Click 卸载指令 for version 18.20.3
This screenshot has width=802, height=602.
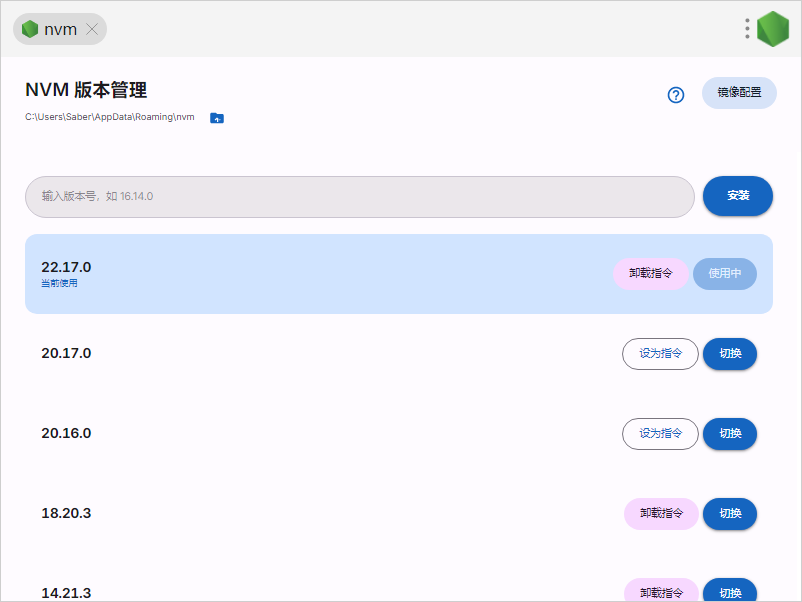pos(661,514)
